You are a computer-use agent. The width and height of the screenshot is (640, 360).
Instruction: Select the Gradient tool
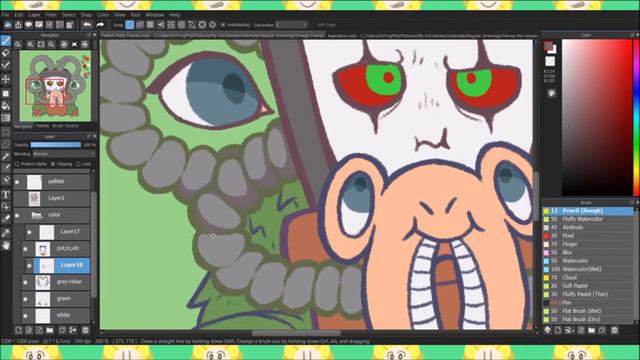[6, 118]
